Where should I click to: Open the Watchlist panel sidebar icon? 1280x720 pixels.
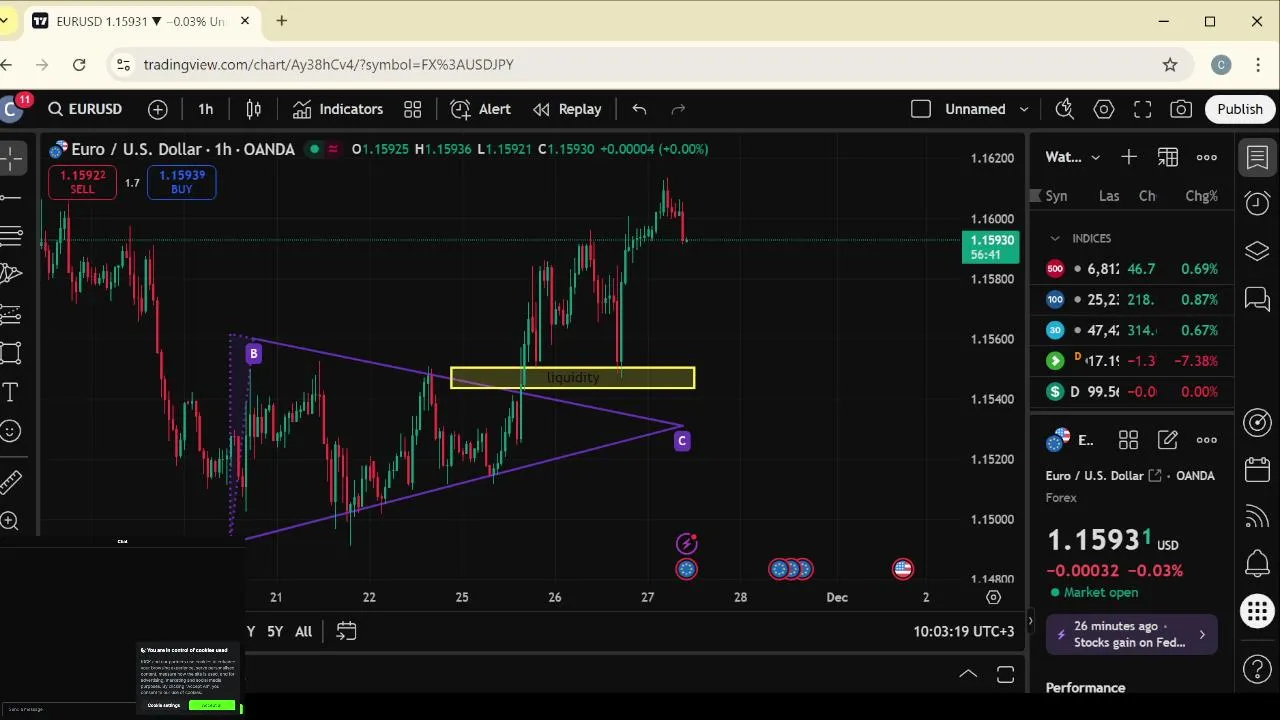(1257, 158)
